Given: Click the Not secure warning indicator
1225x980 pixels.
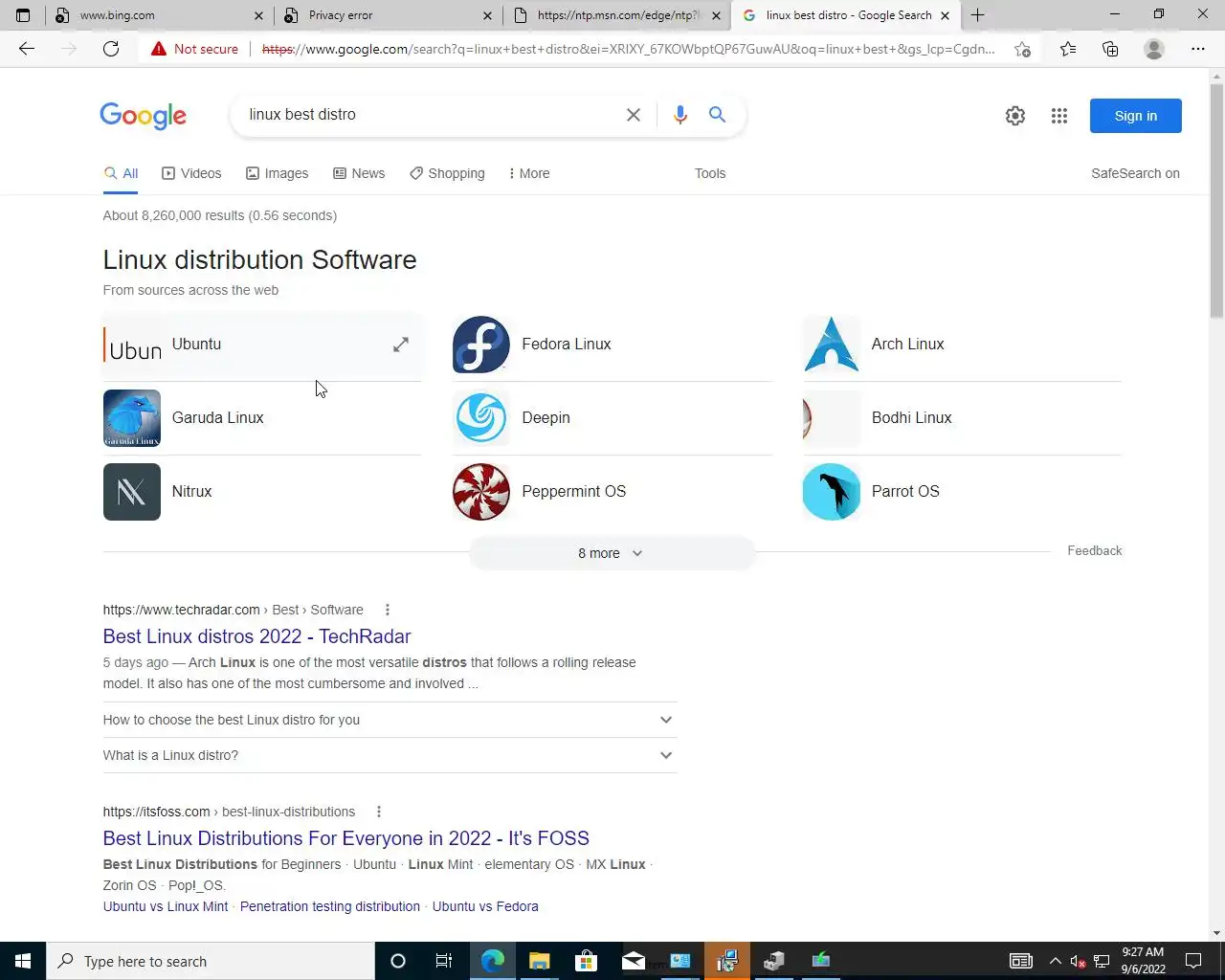Looking at the screenshot, I should [x=195, y=49].
